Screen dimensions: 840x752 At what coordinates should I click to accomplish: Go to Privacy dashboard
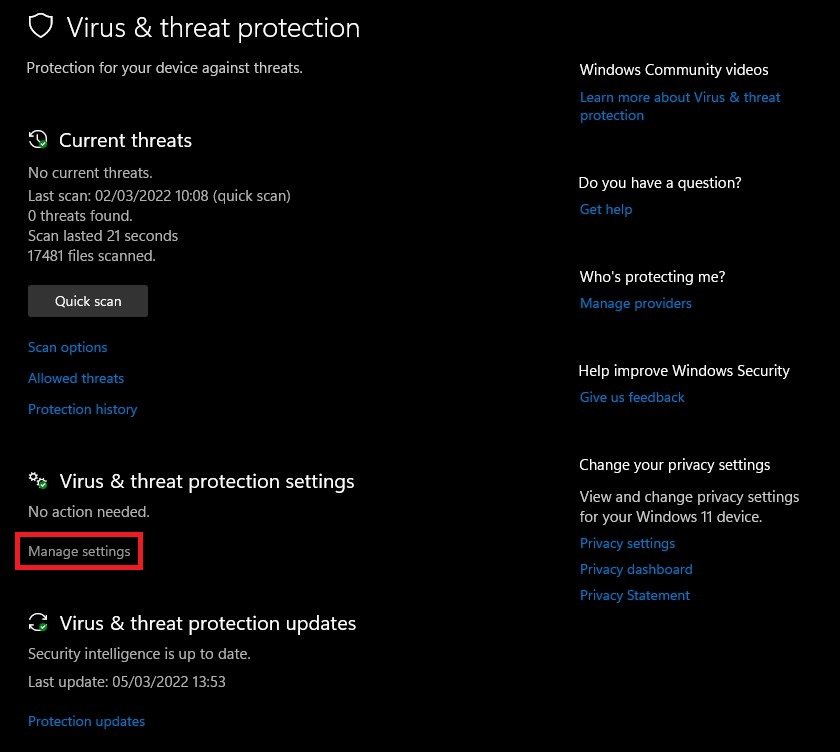click(636, 569)
